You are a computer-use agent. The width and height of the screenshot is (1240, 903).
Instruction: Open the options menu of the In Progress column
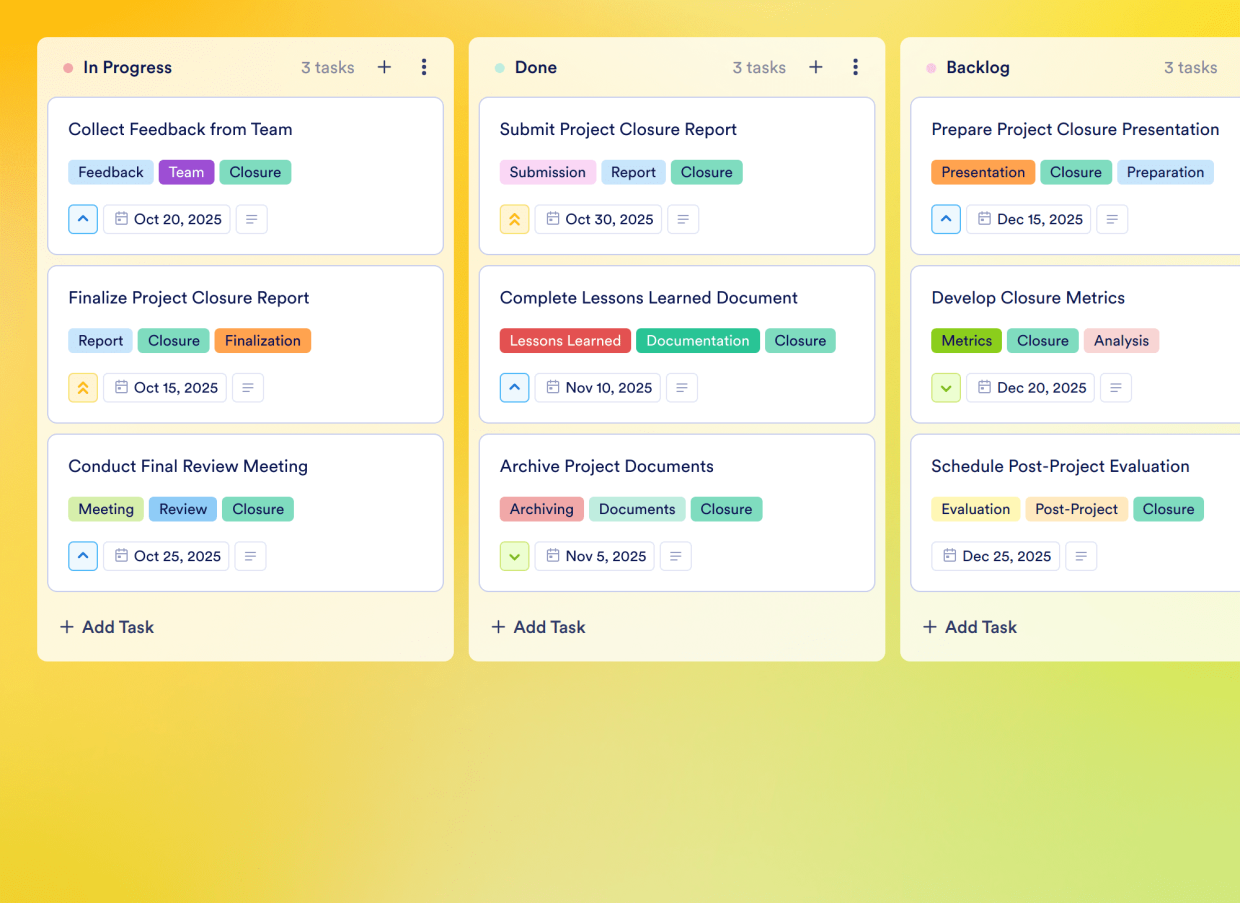(x=424, y=67)
